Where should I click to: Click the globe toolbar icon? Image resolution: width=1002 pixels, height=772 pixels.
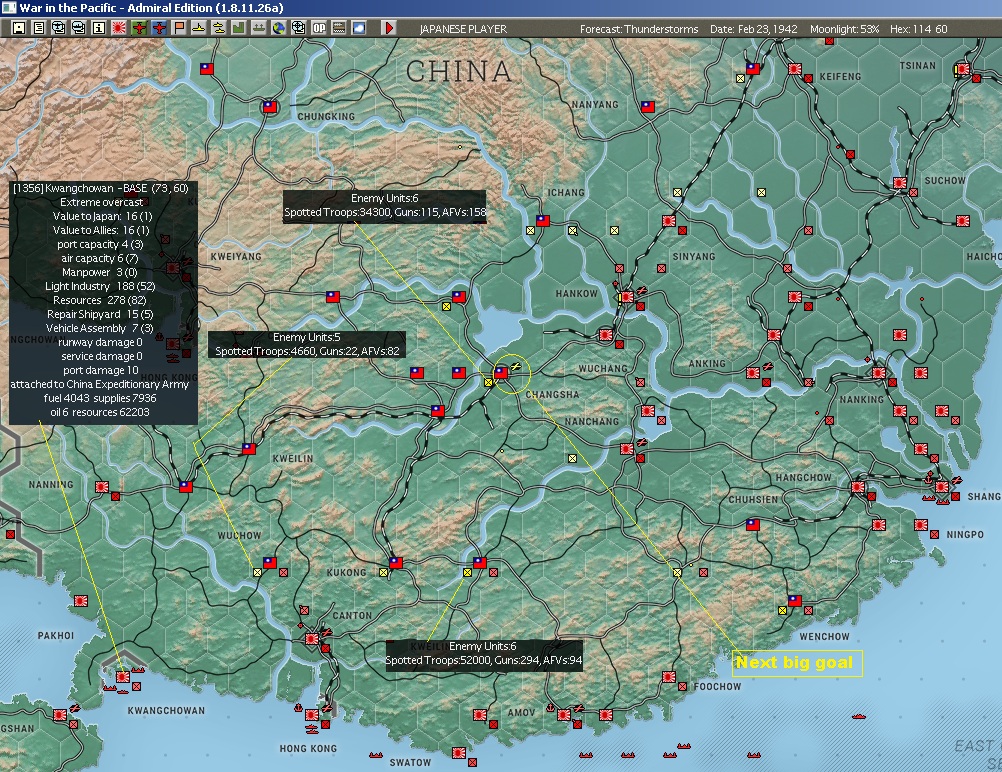point(279,27)
